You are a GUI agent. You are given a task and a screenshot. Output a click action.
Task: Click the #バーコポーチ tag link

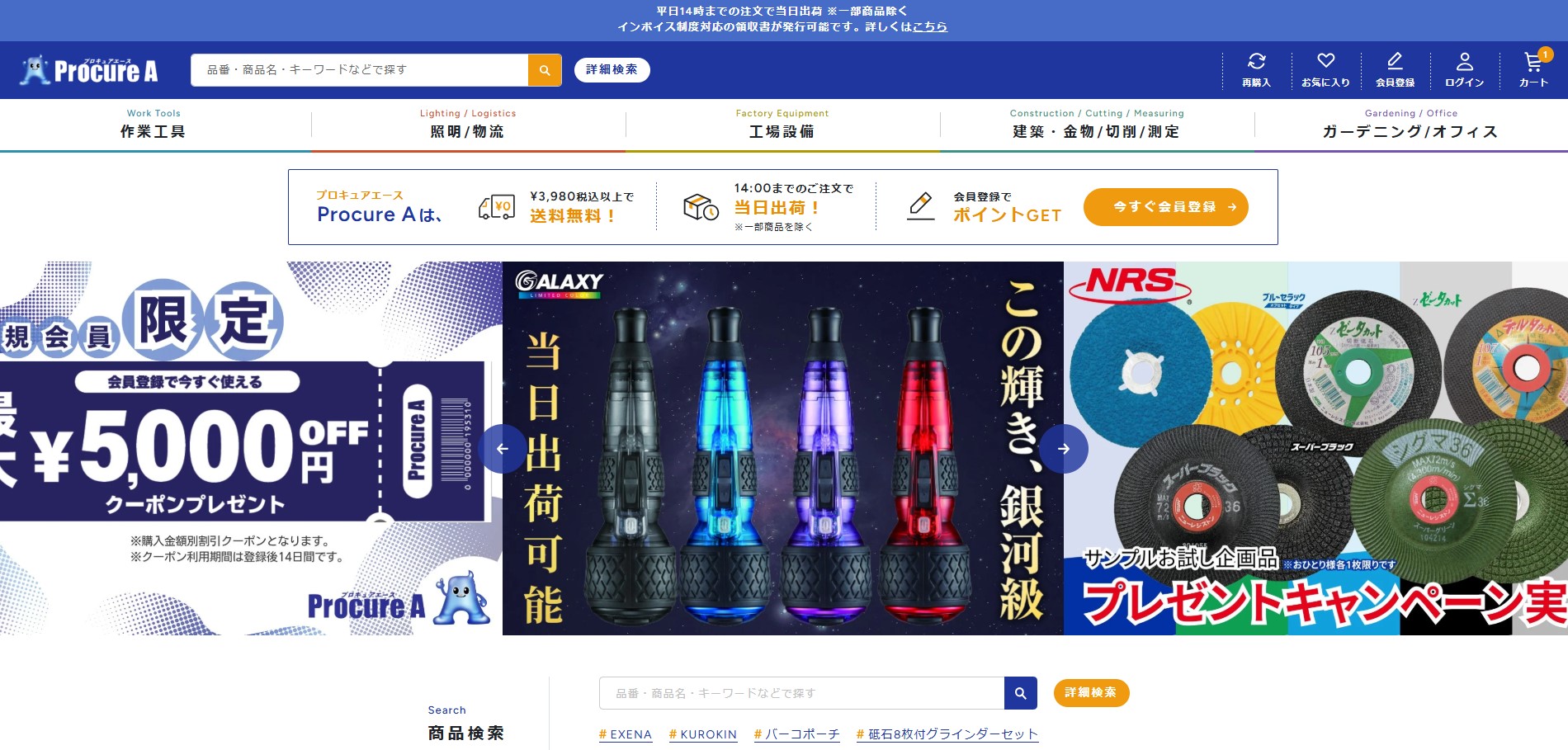tap(797, 734)
